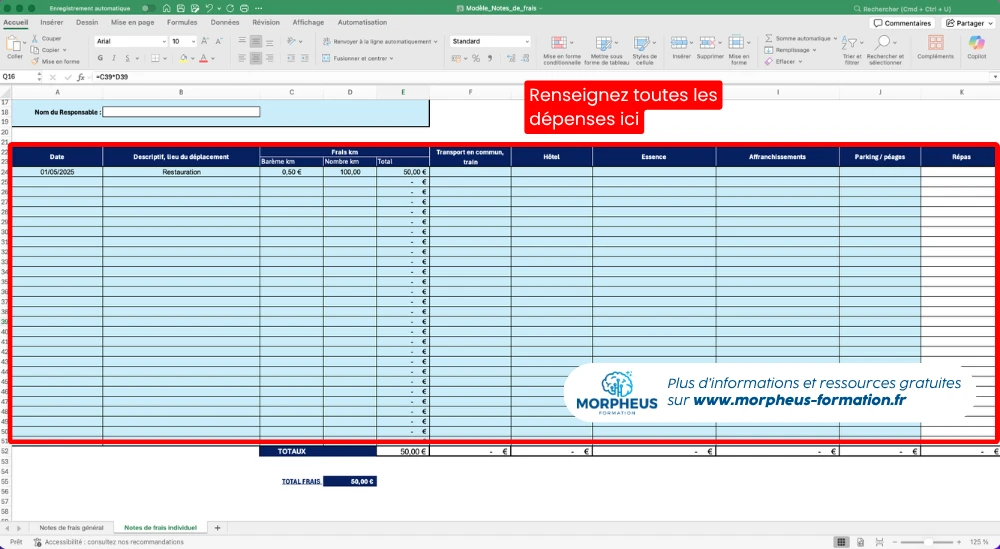
Task: Click the cell borders icon
Action: point(155,58)
